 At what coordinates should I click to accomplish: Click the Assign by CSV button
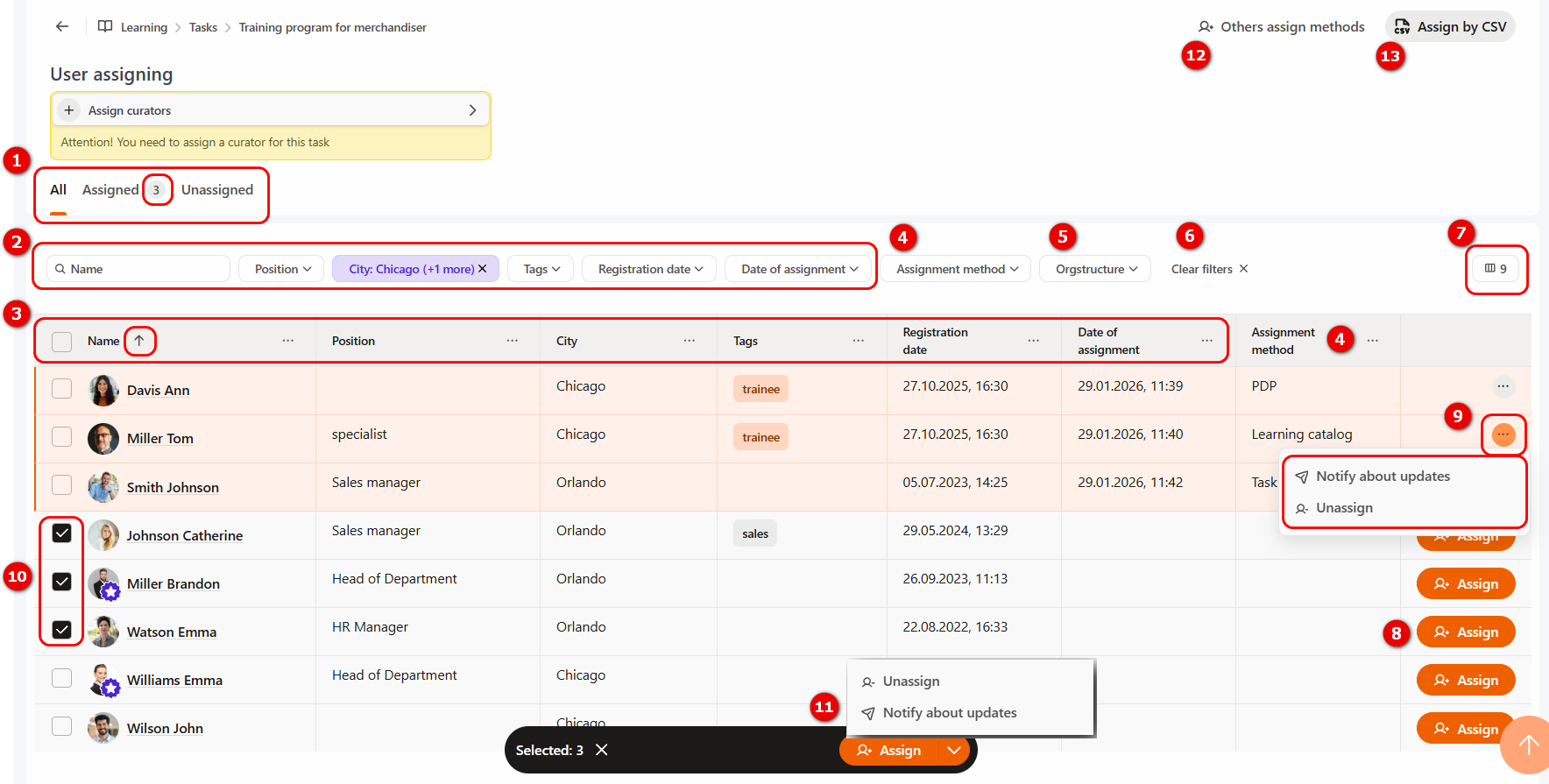click(x=1450, y=27)
